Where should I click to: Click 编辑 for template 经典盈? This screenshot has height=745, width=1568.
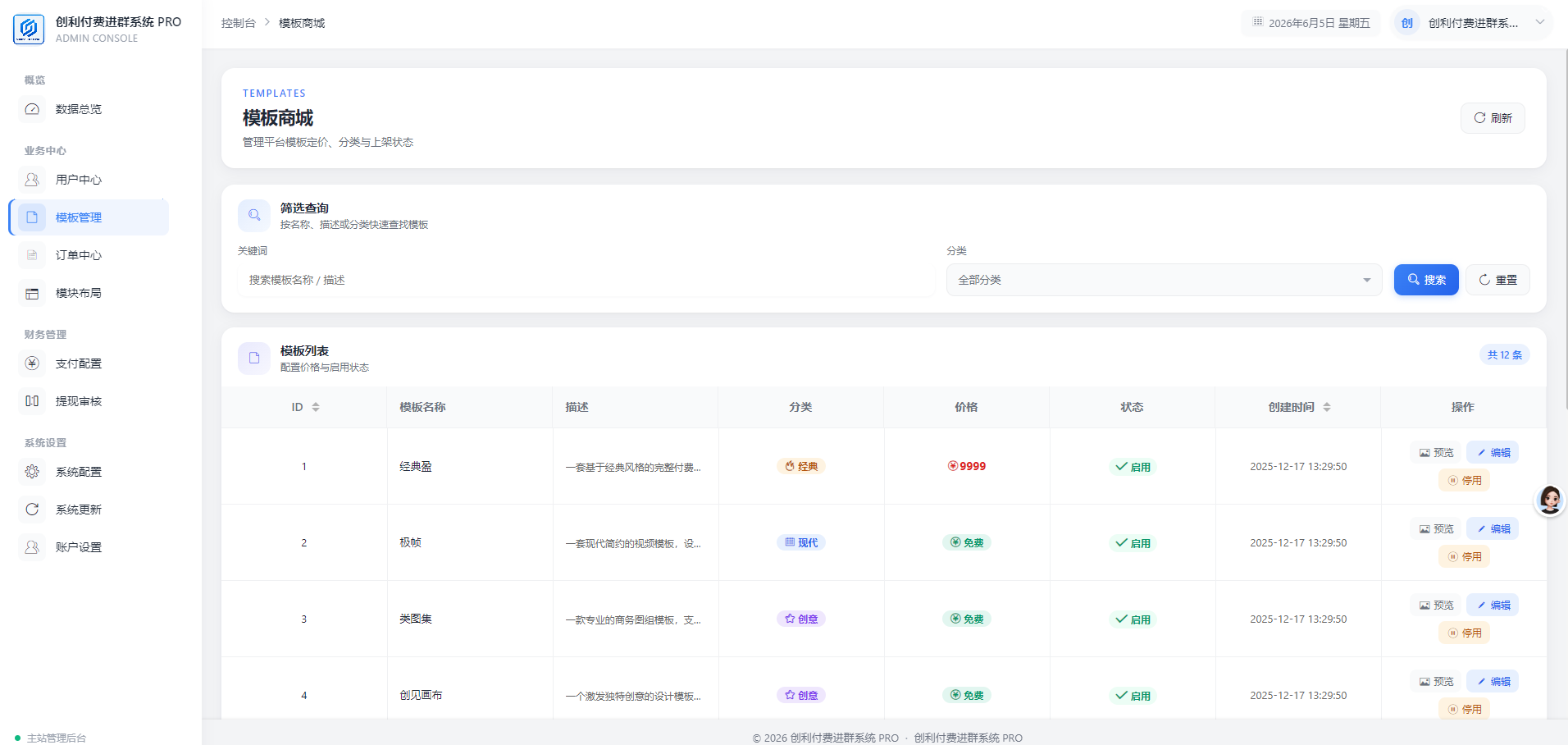[1493, 452]
